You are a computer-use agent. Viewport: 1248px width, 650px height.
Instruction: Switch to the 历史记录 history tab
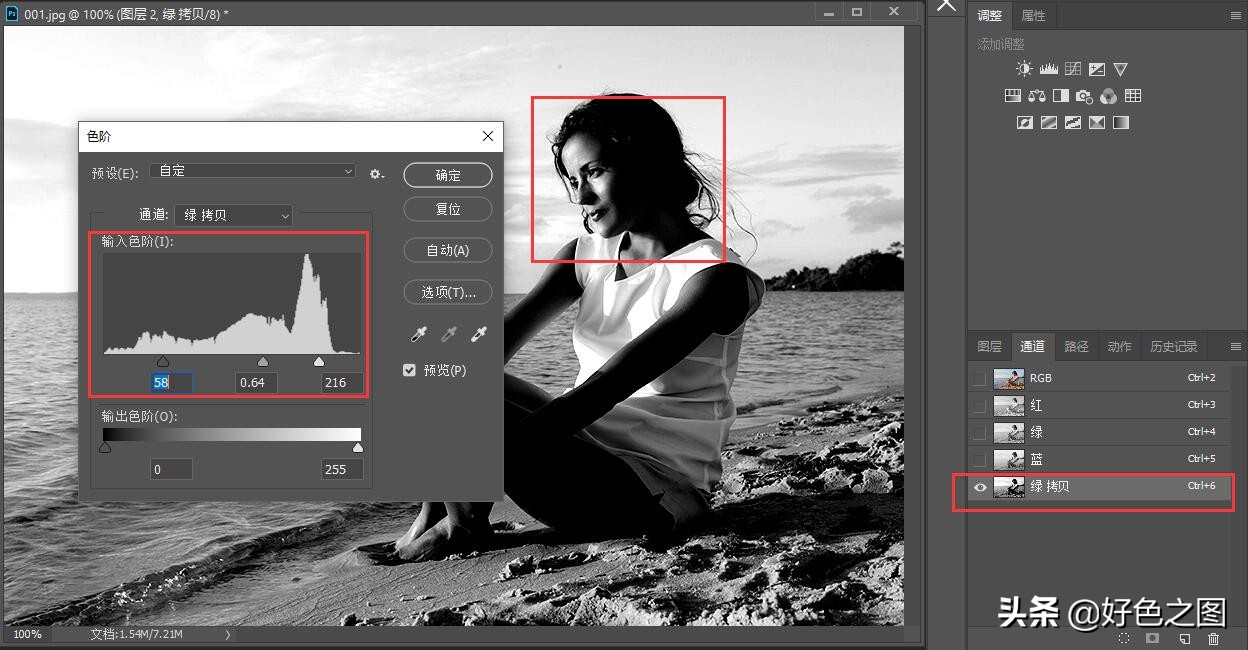pyautogui.click(x=1173, y=347)
